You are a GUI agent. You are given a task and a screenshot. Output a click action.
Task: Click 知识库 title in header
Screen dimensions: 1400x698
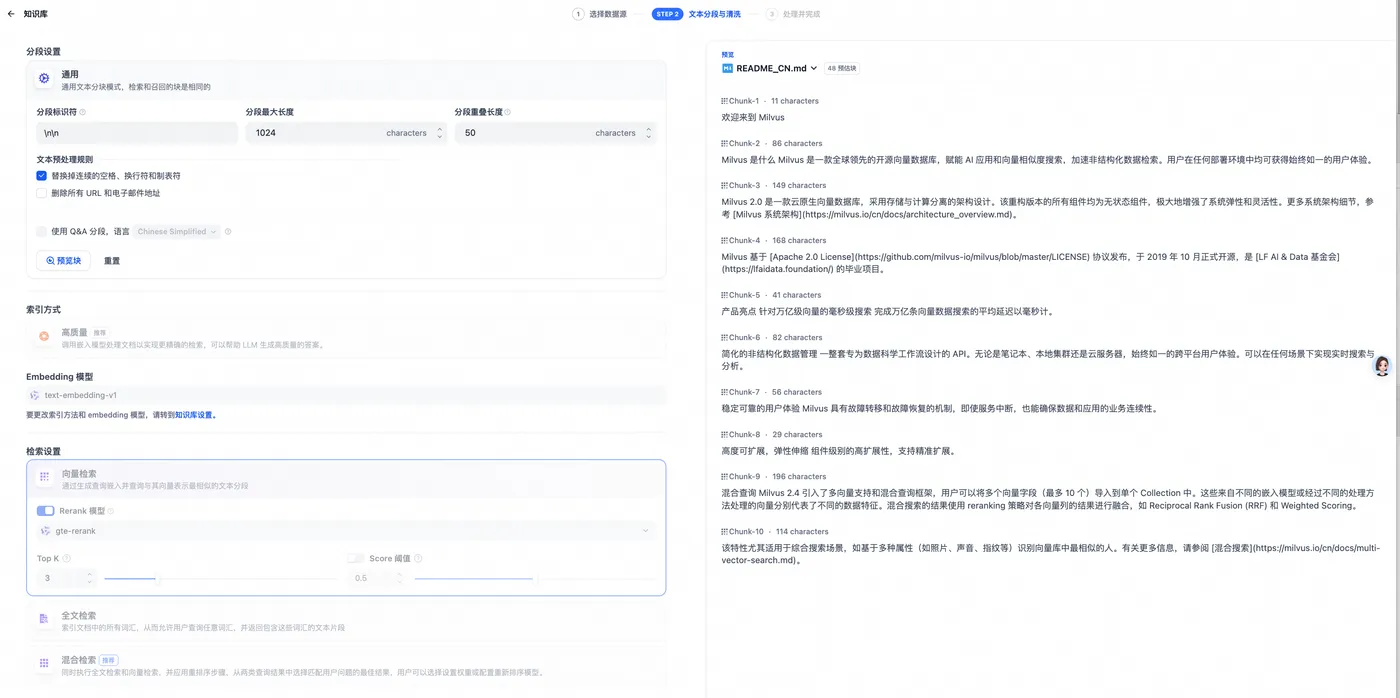point(35,14)
